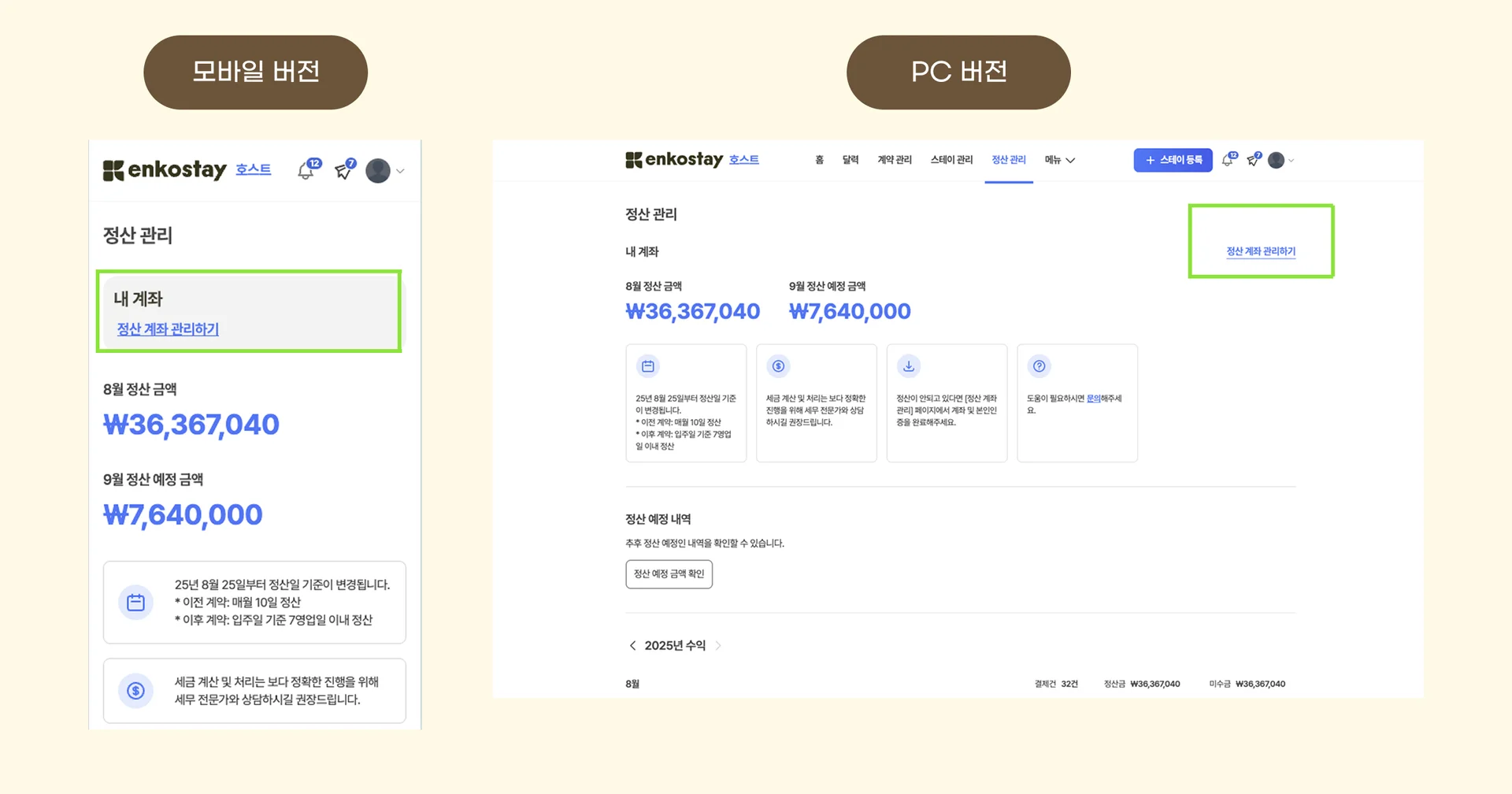The width and height of the screenshot is (1512, 794).
Task: Click the download arrow icon in the PC info card
Action: pos(909,366)
